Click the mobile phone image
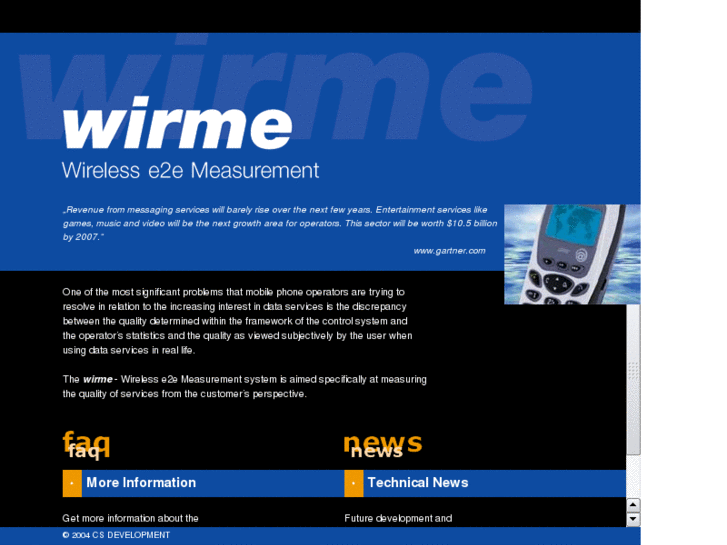The width and height of the screenshot is (727, 545). [572, 254]
